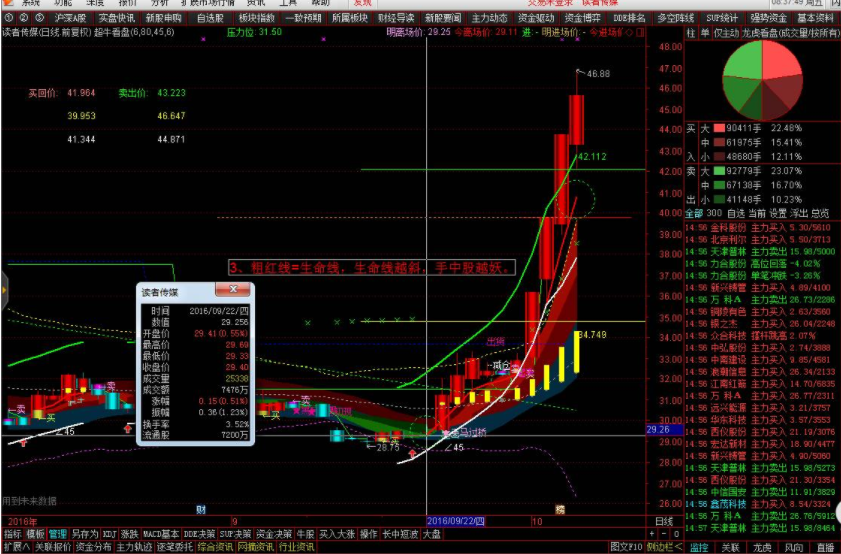Open the 综合资讯 bottom tab
The image size is (841, 554).
[215, 547]
